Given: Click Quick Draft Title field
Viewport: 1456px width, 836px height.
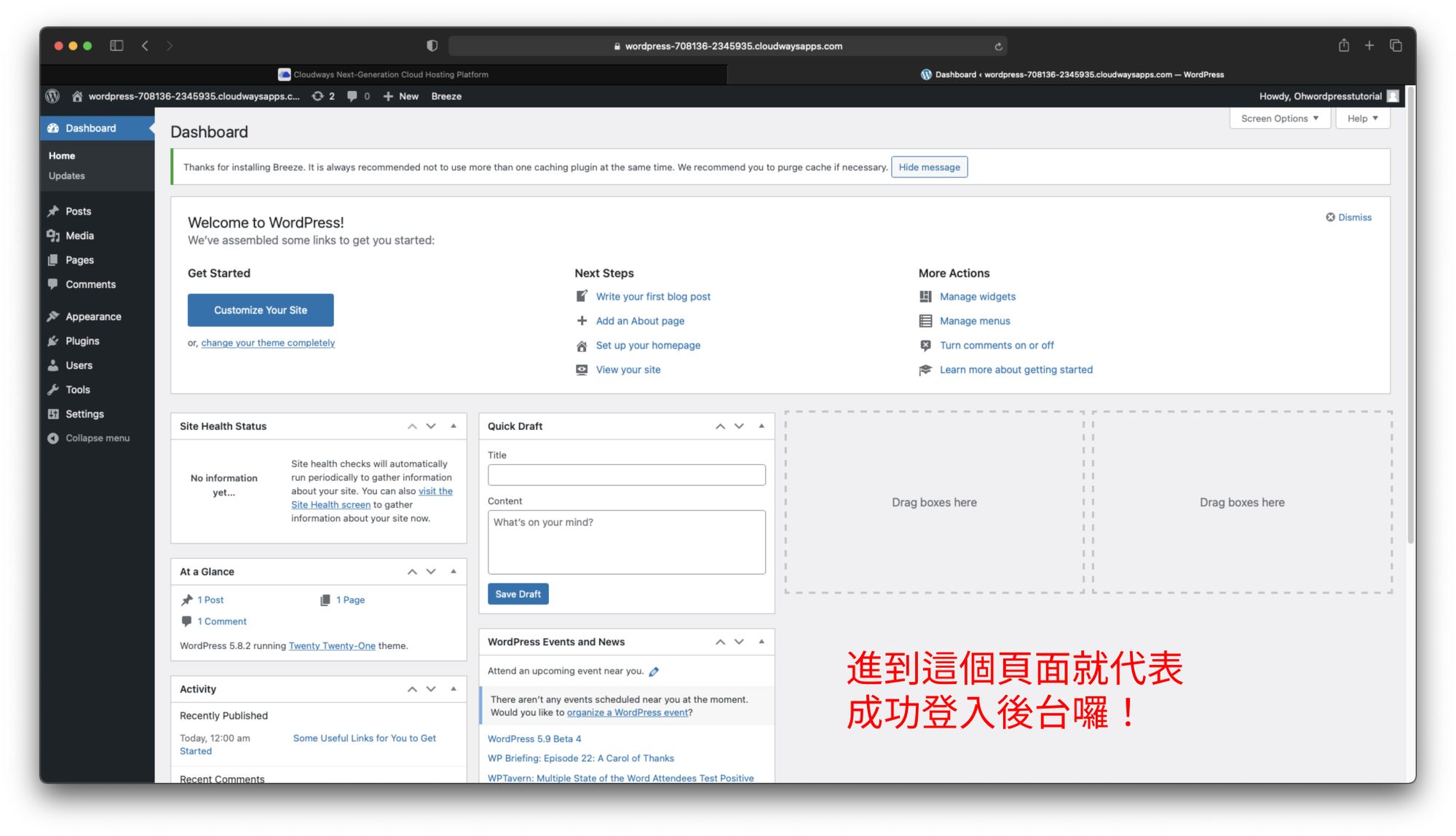Looking at the screenshot, I should [x=626, y=475].
